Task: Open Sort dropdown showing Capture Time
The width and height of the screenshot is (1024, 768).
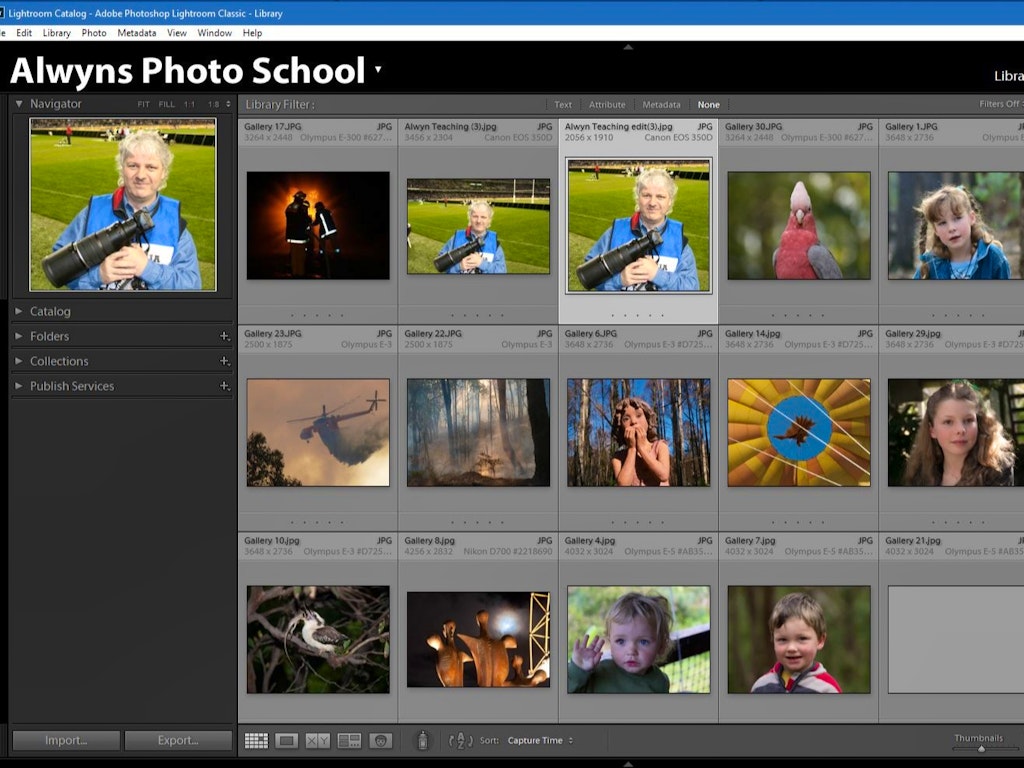Action: click(x=540, y=741)
